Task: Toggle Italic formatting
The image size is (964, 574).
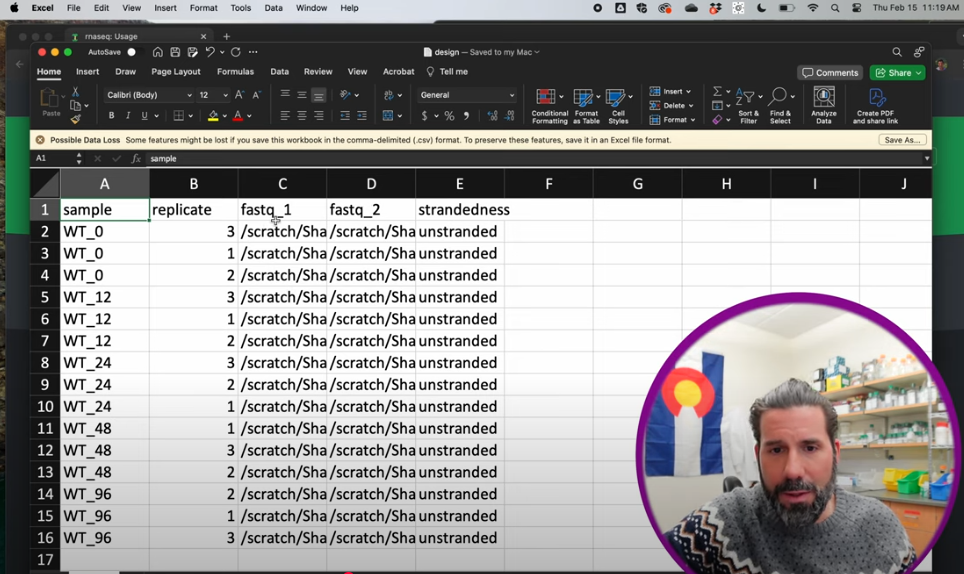Action: coord(128,116)
